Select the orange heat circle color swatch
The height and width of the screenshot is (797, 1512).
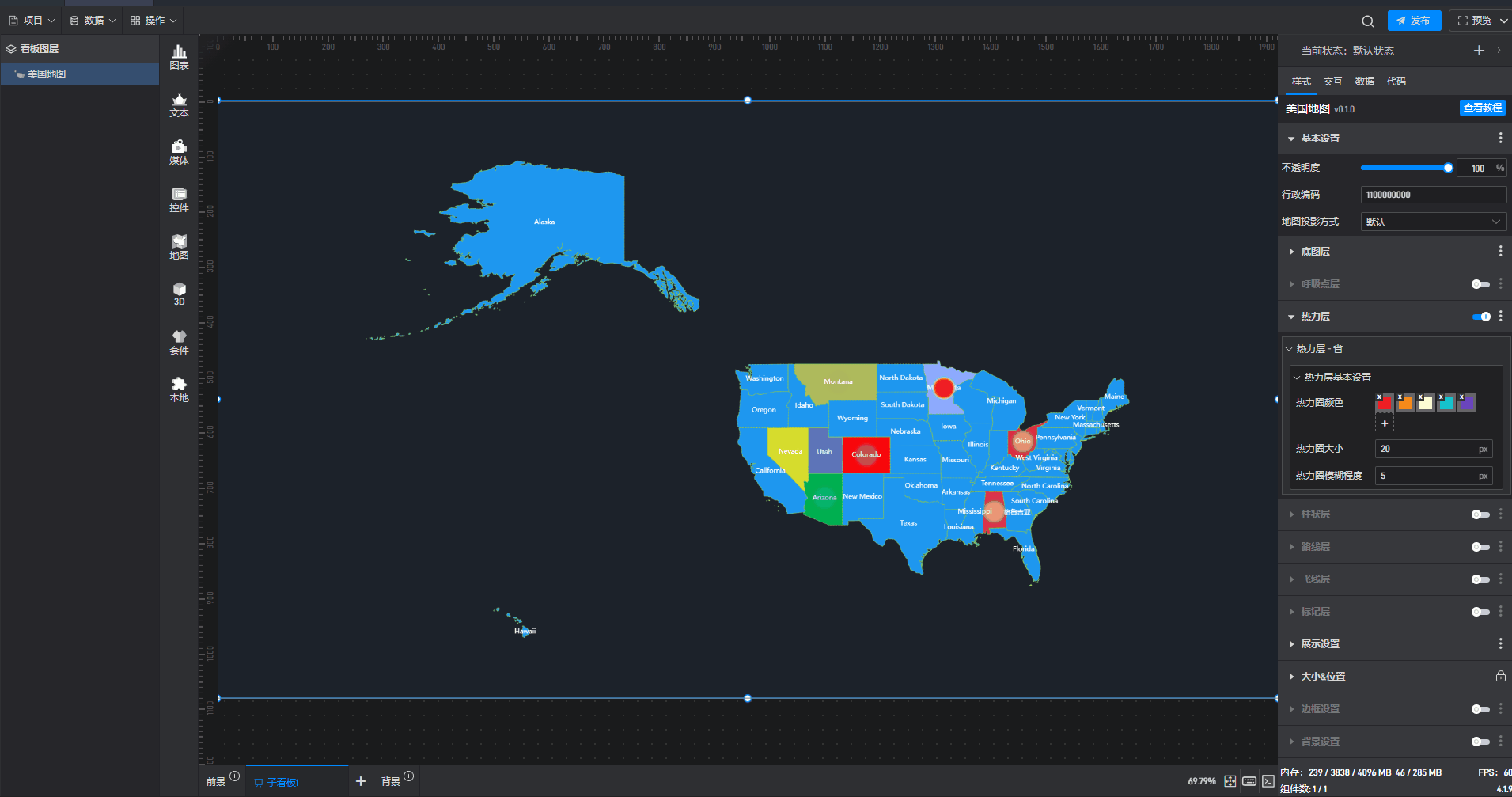pyautogui.click(x=1405, y=404)
